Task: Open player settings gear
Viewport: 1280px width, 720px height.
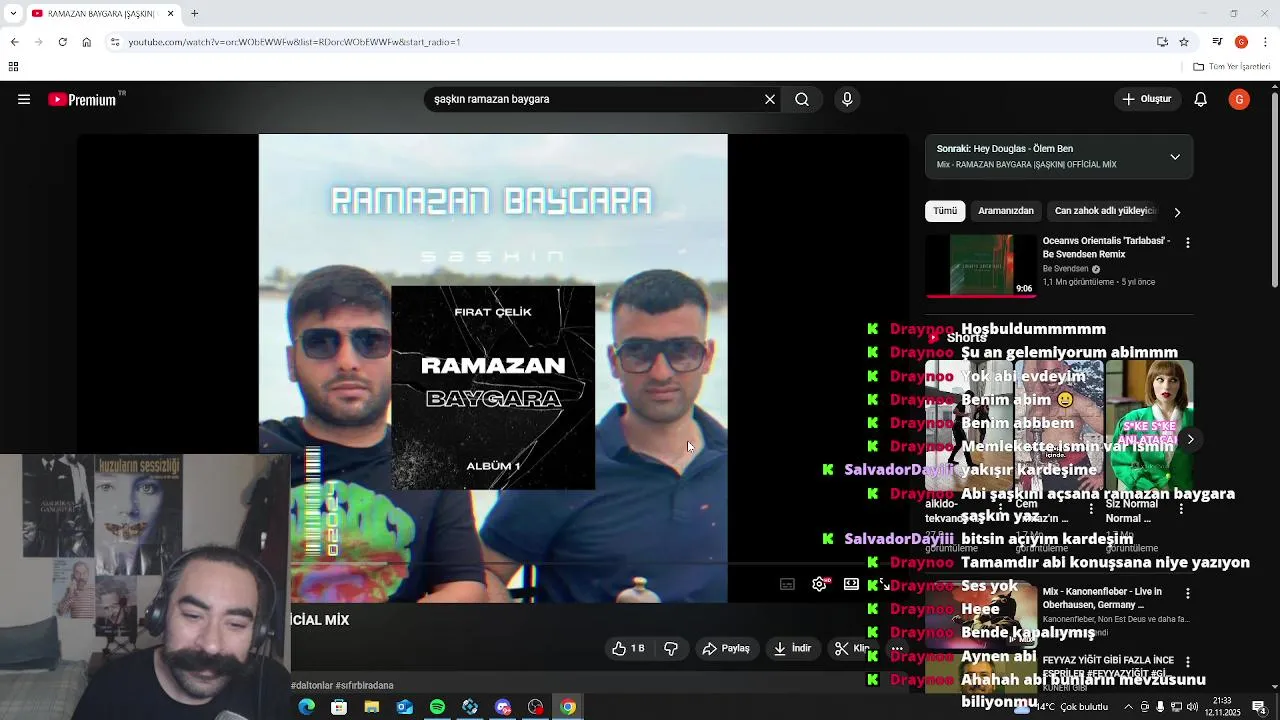Action: click(x=819, y=584)
